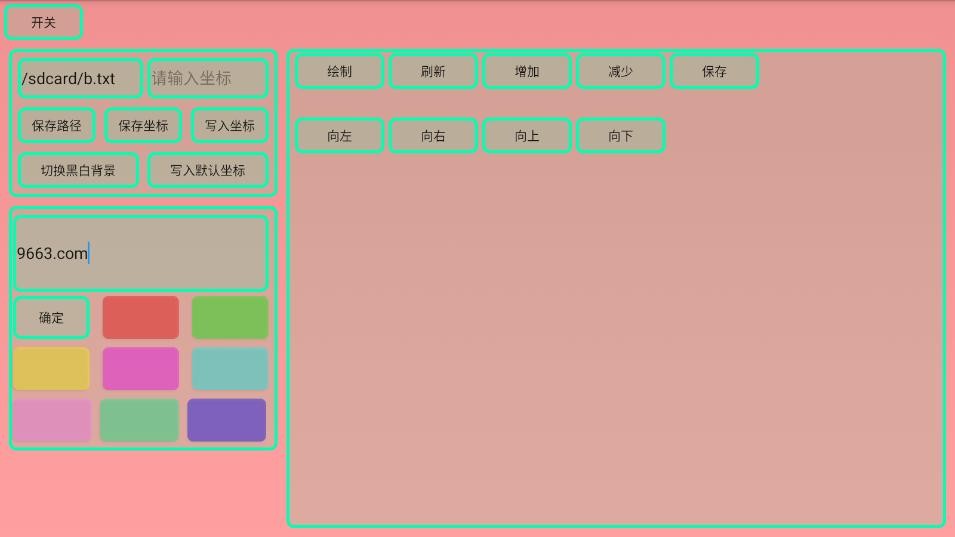Click the 增加 increase button

tap(527, 72)
